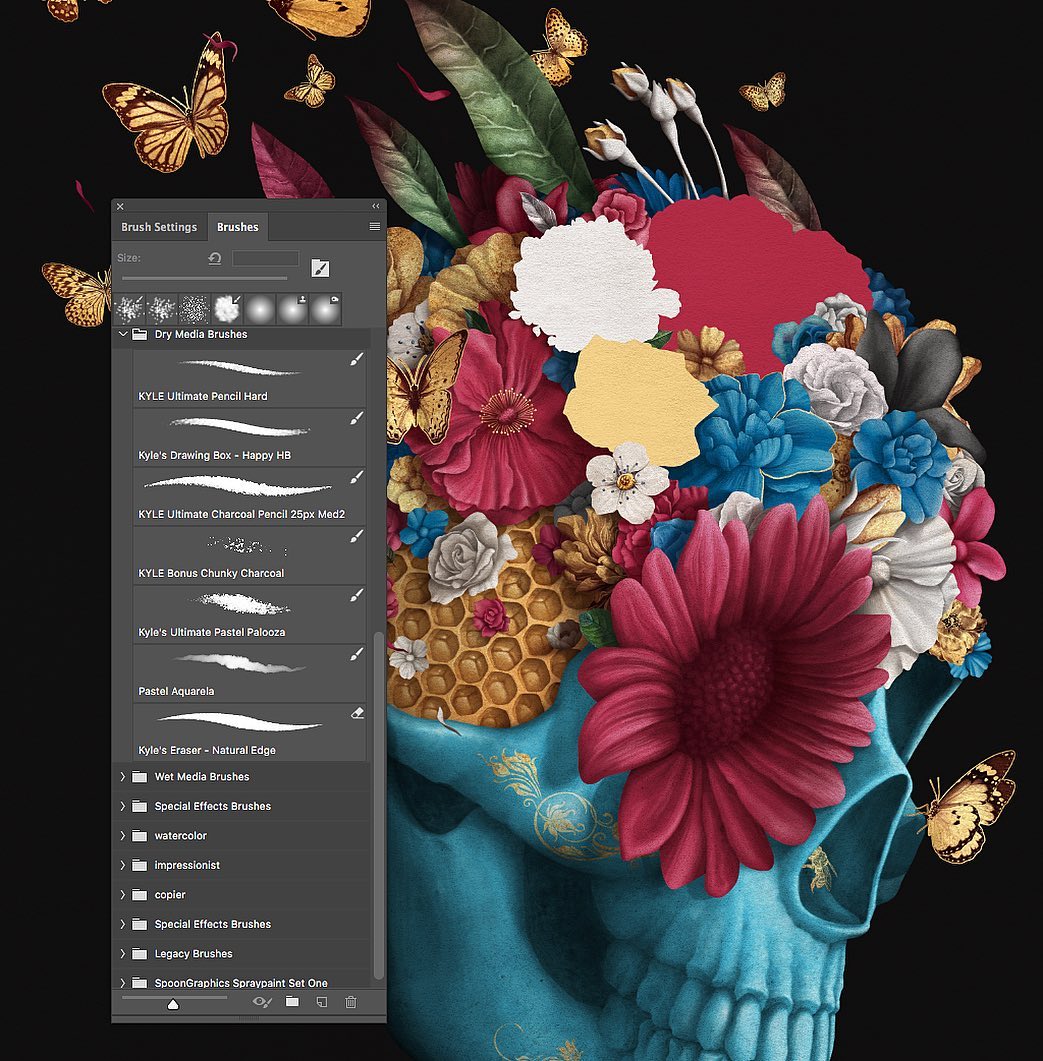Collapse the panel using the double-arrow icon
This screenshot has width=1043, height=1061.
376,206
